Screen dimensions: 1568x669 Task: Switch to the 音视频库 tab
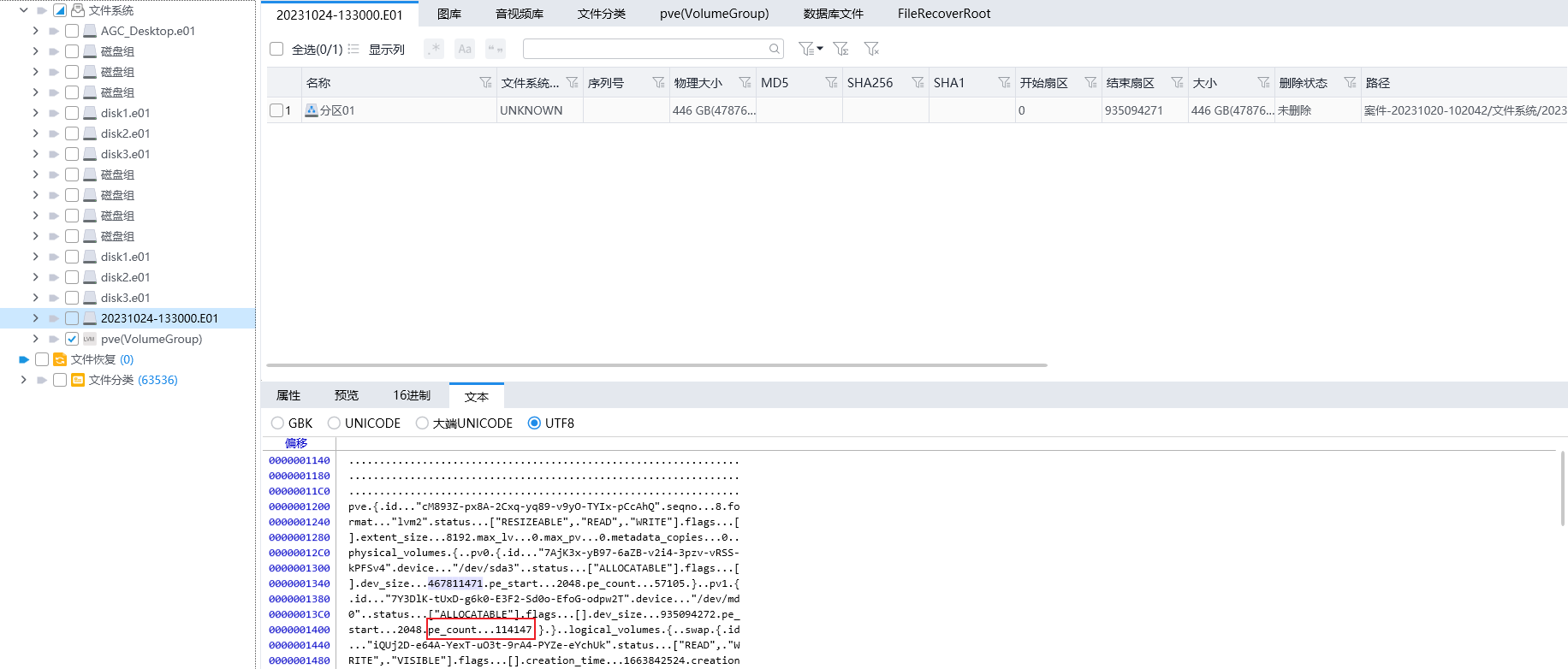pyautogui.click(x=519, y=14)
